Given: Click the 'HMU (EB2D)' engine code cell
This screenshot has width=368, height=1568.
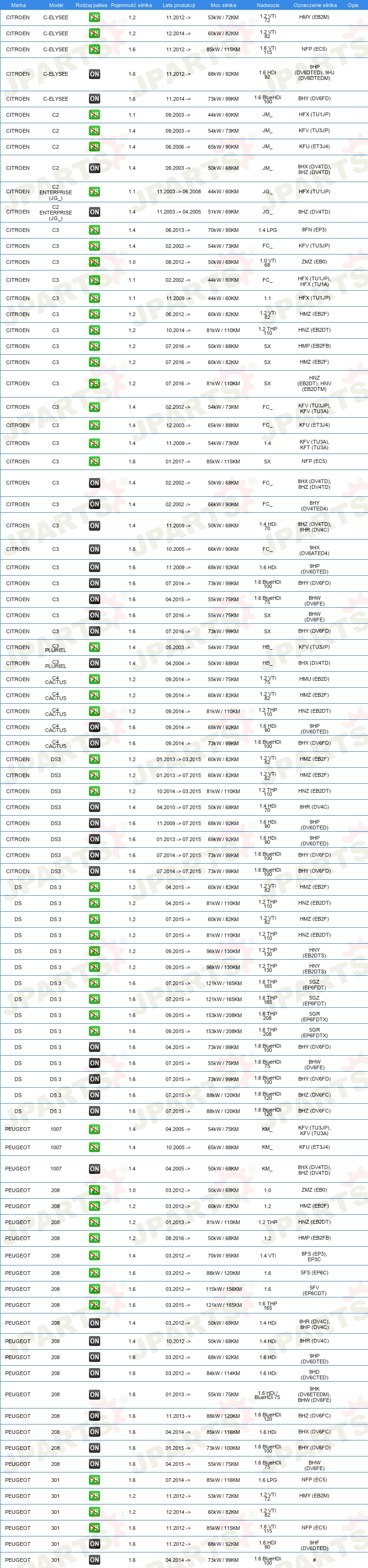Looking at the screenshot, I should 314,679.
